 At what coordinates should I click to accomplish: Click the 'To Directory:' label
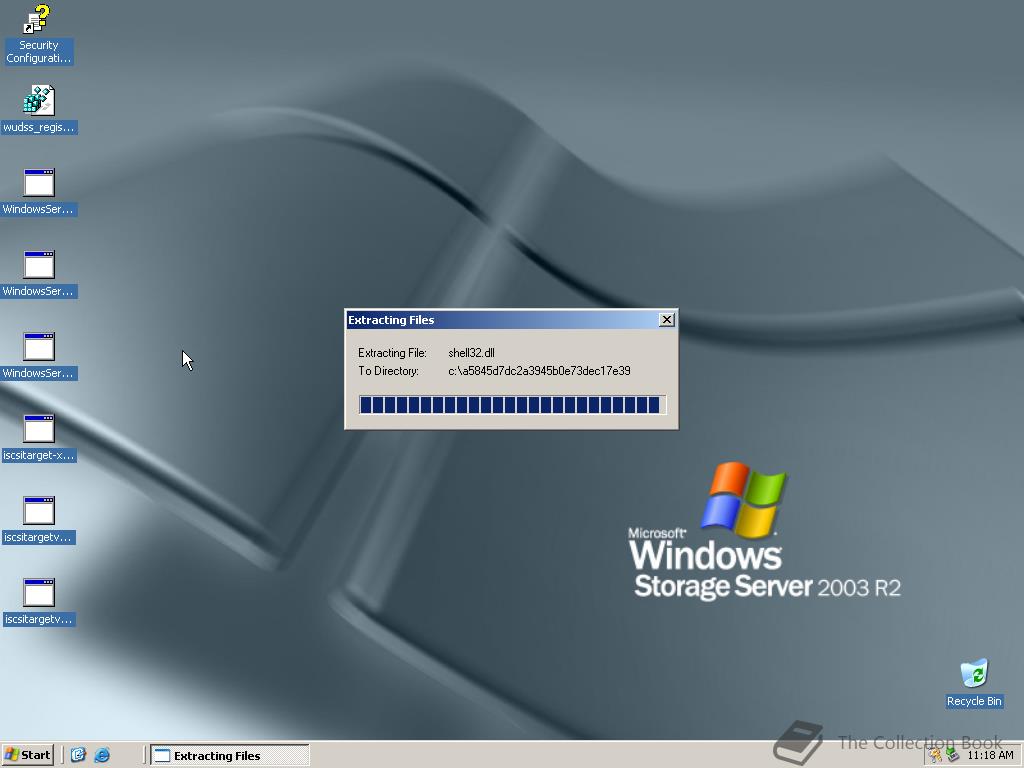388,371
